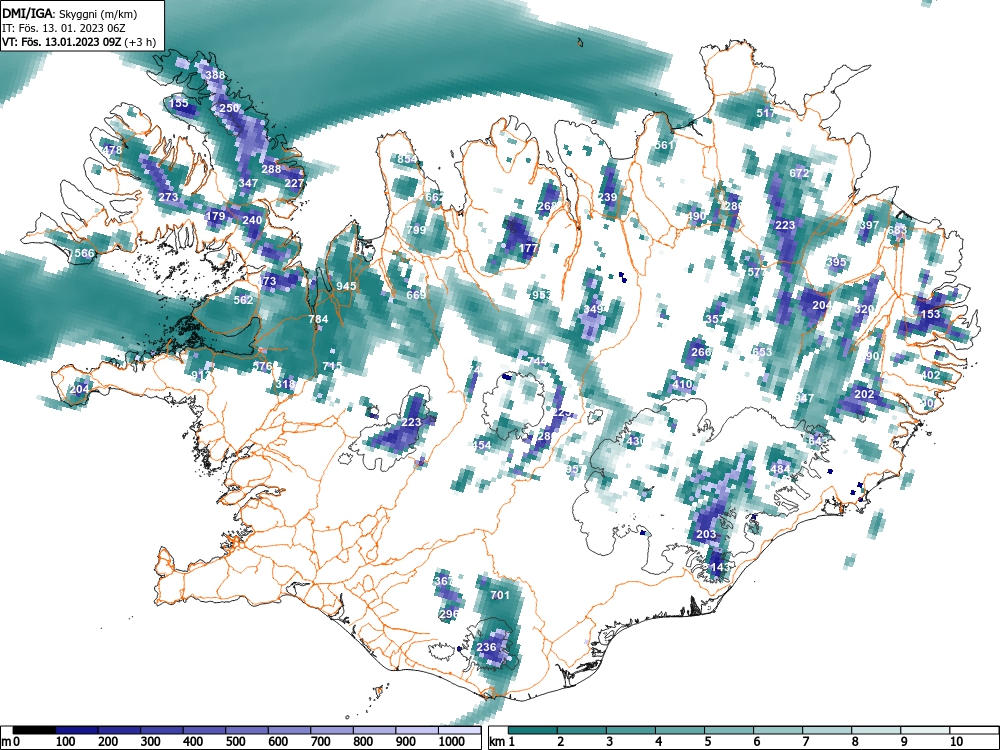This screenshot has width=1000, height=750.
Task: Click the DMI/IGA Skyggni (m/km) title
Action: click(70, 13)
